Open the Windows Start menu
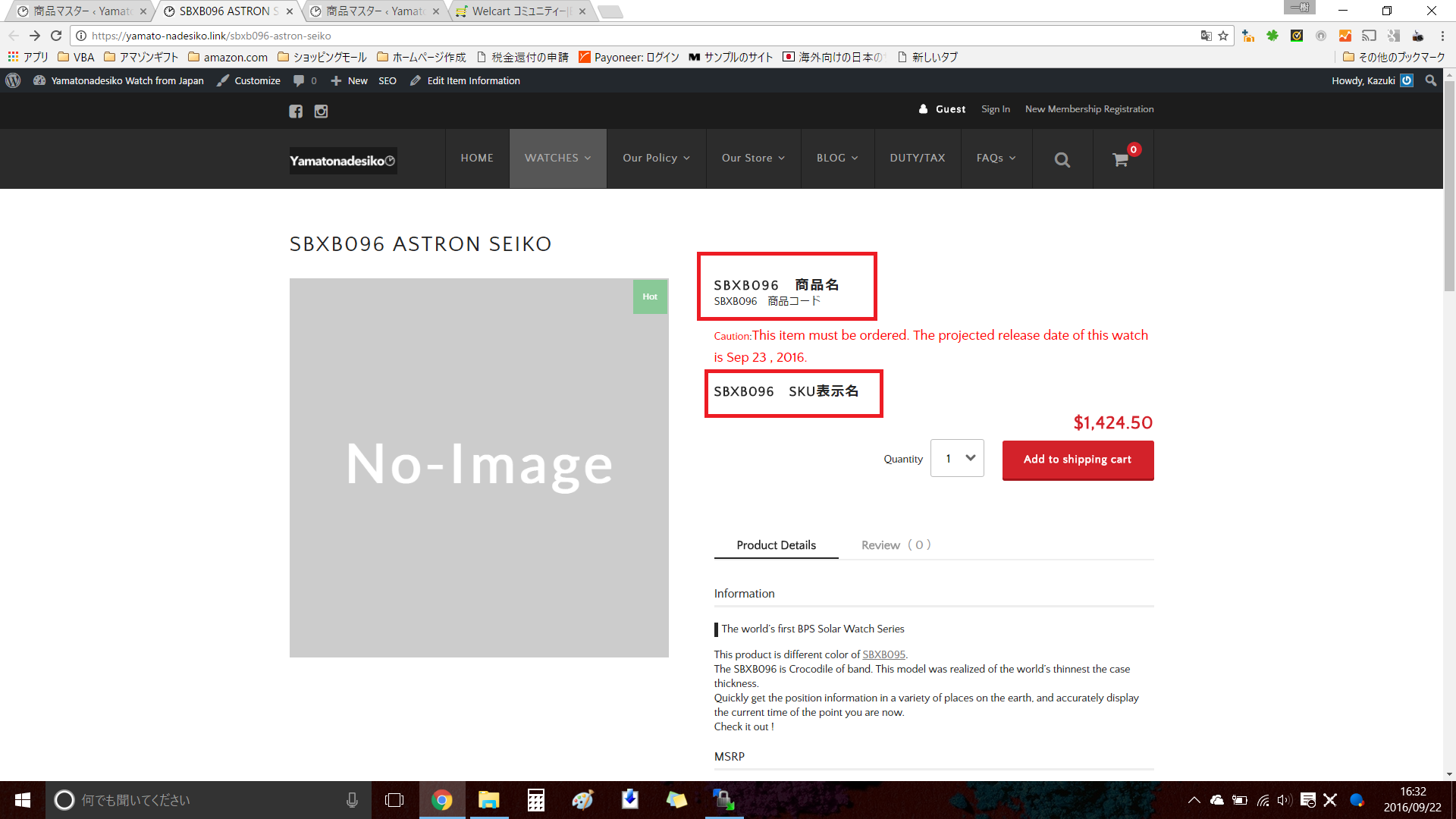The height and width of the screenshot is (819, 1456). pyautogui.click(x=23, y=800)
